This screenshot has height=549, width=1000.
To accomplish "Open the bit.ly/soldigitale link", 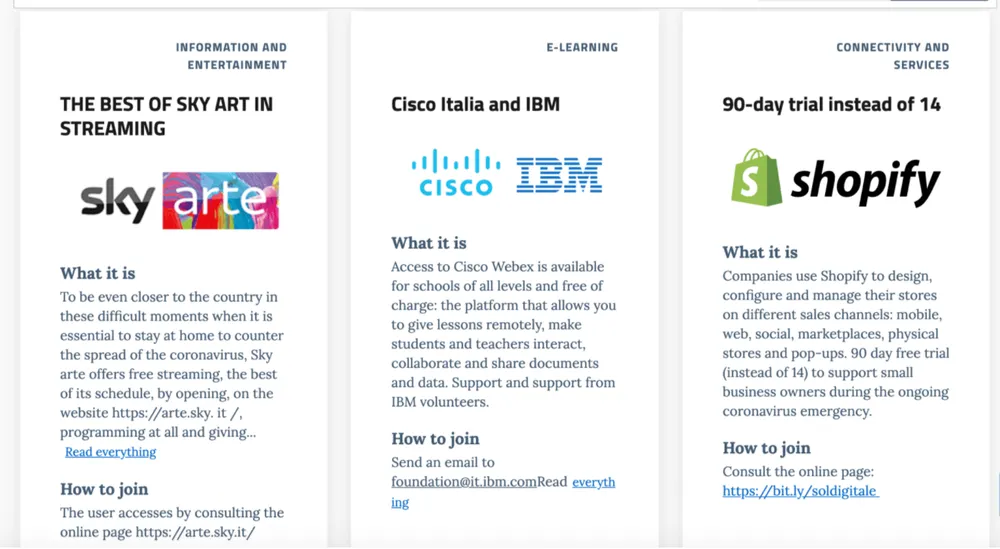I will 801,491.
